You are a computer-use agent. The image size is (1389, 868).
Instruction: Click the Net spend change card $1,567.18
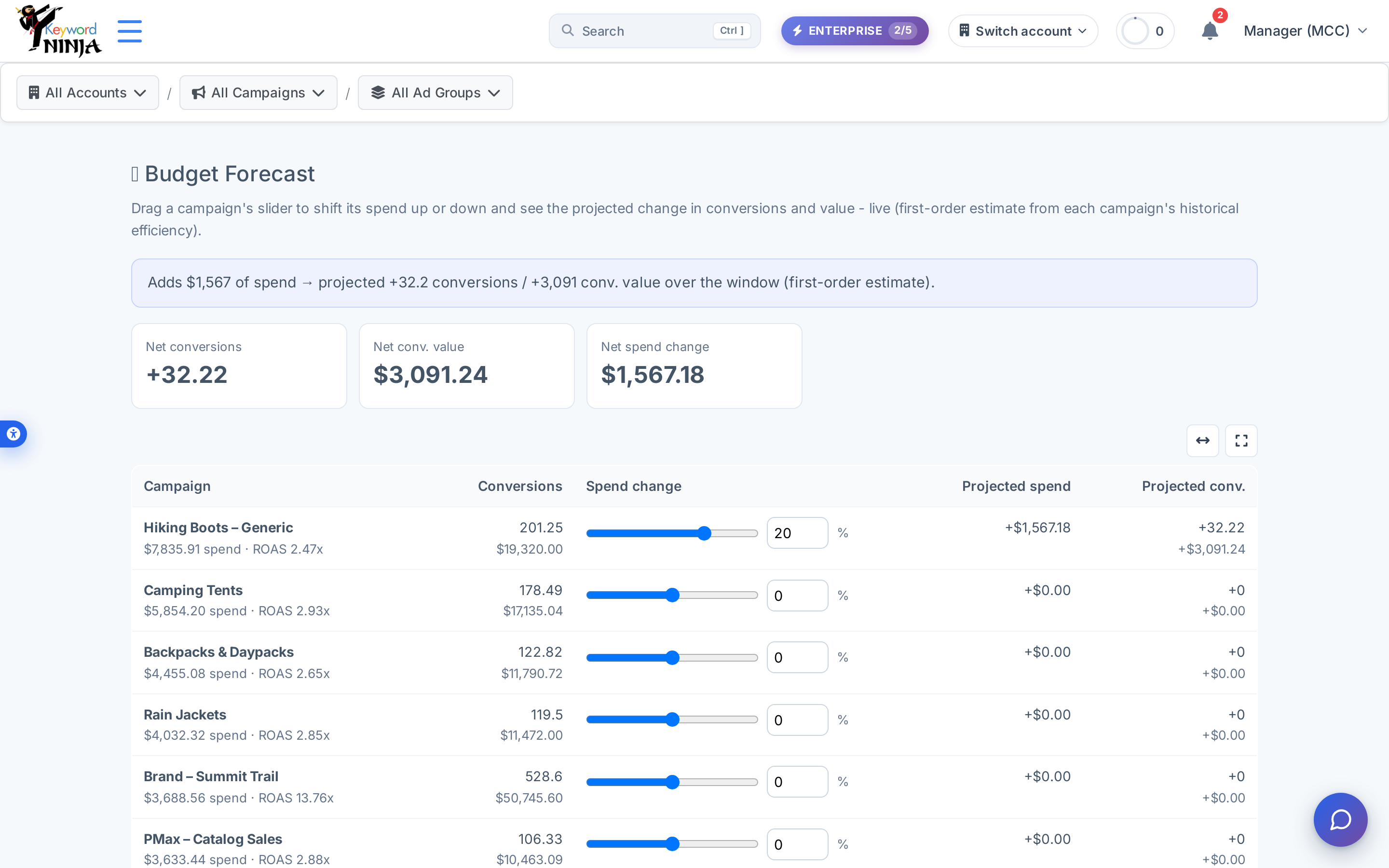pyautogui.click(x=653, y=375)
